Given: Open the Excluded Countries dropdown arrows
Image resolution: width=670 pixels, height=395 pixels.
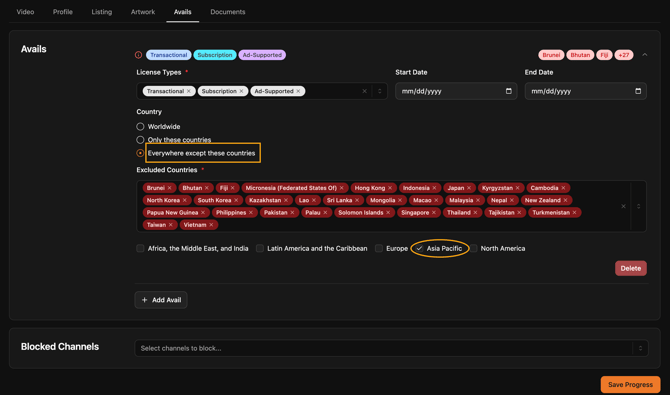Looking at the screenshot, I should (638, 206).
